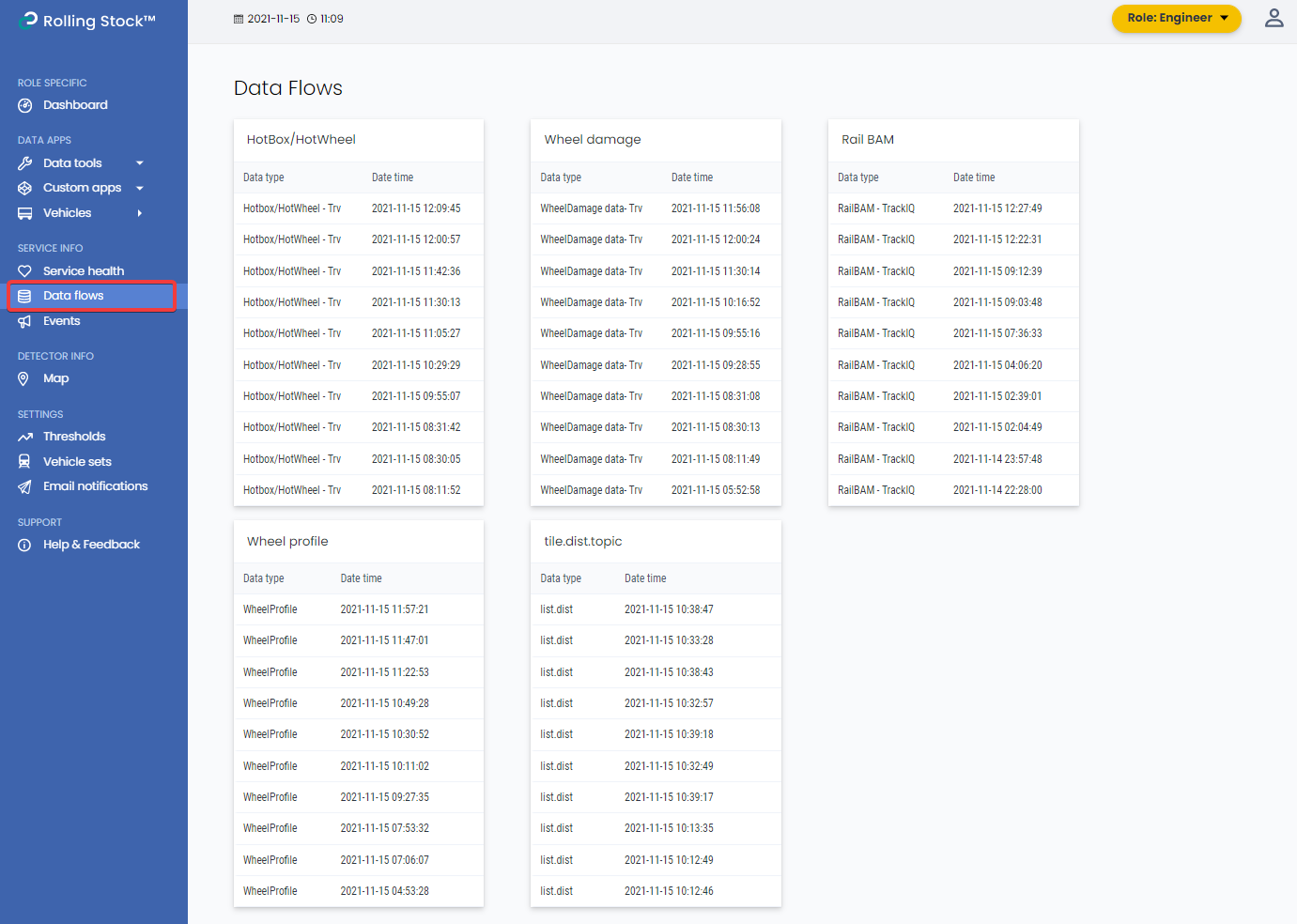Expand the Custom apps submenu arrow

coord(140,188)
